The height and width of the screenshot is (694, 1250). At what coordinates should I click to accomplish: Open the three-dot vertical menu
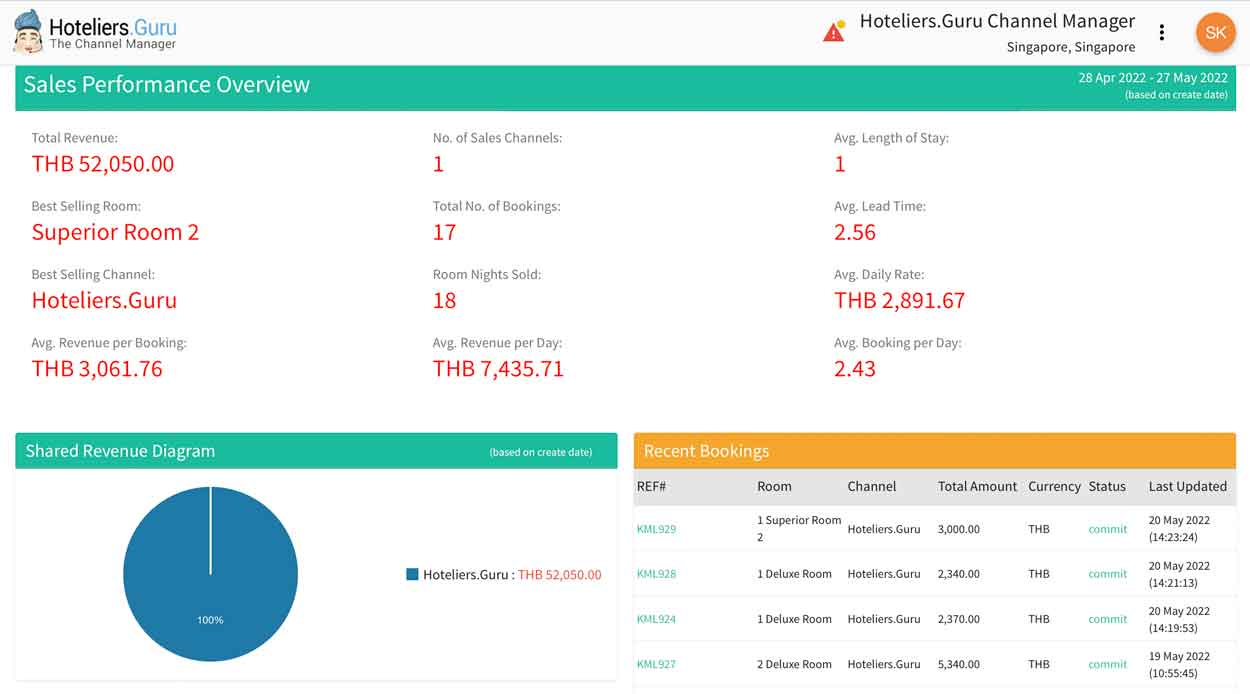(1161, 32)
